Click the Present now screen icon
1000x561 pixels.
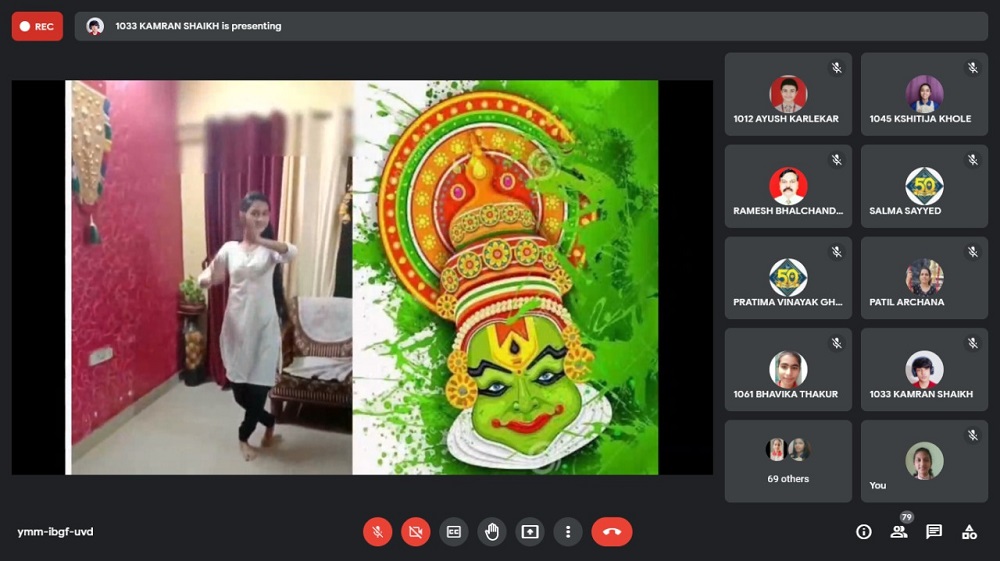(530, 532)
